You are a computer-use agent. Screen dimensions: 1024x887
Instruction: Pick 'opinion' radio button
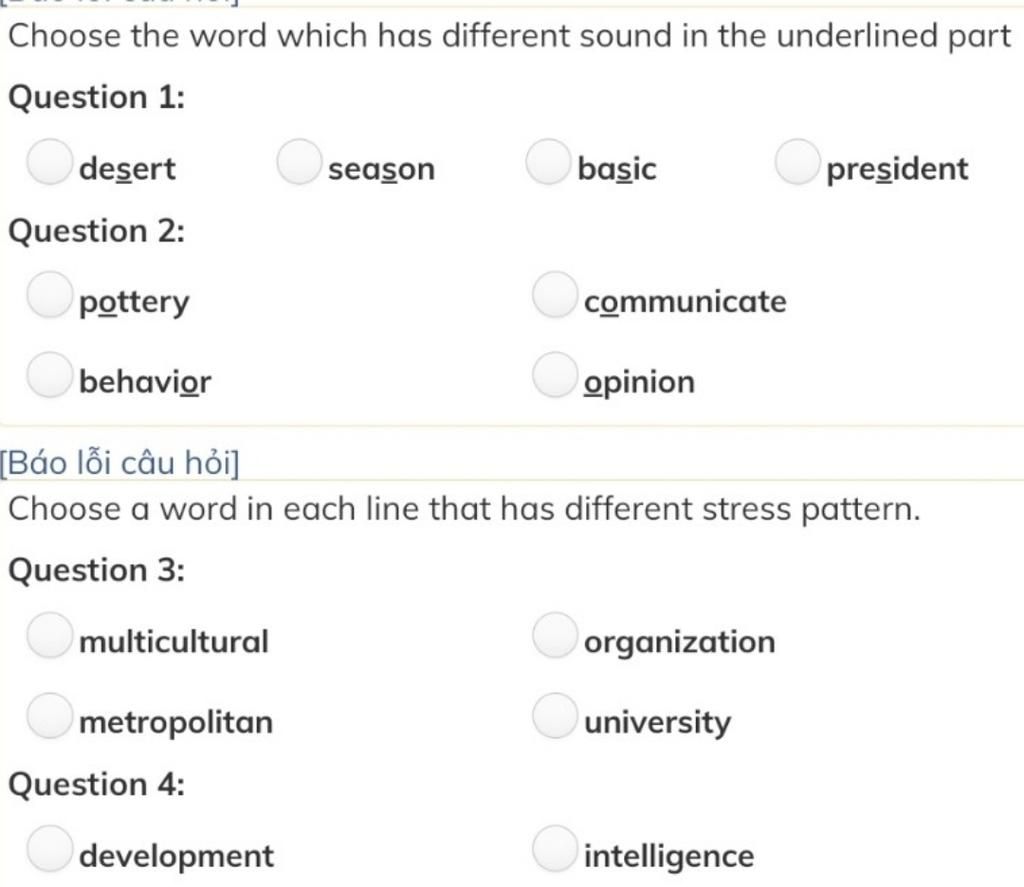click(555, 375)
